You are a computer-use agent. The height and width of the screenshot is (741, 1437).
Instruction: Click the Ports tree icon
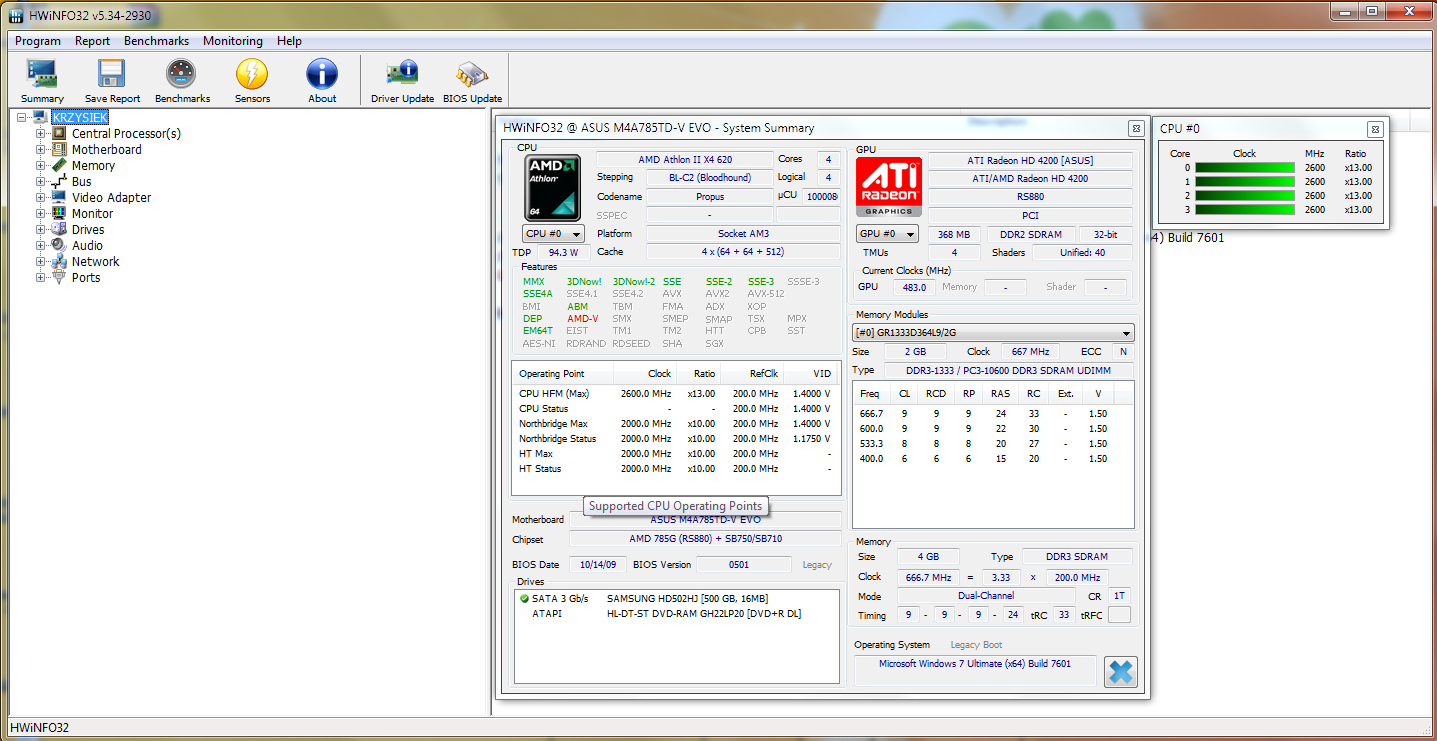(x=59, y=277)
